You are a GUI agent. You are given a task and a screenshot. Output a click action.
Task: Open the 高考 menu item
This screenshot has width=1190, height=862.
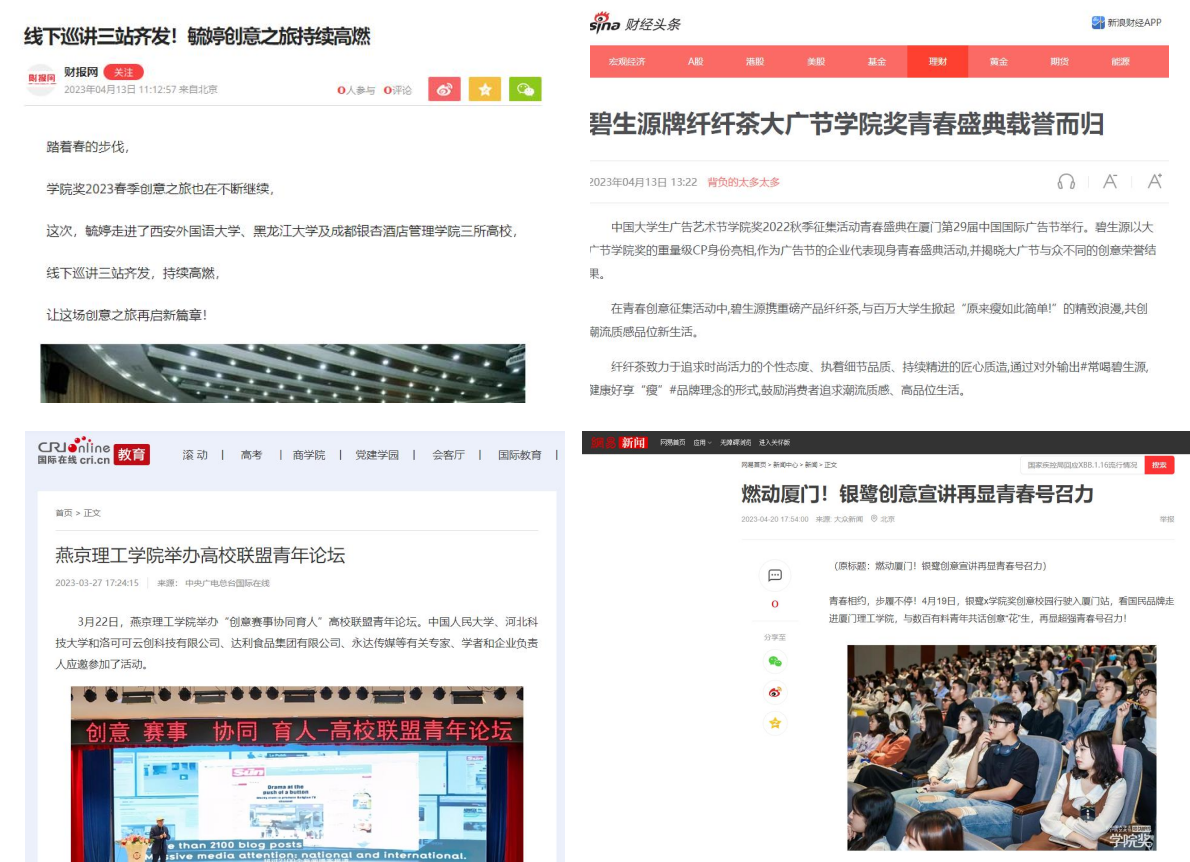[x=251, y=455]
